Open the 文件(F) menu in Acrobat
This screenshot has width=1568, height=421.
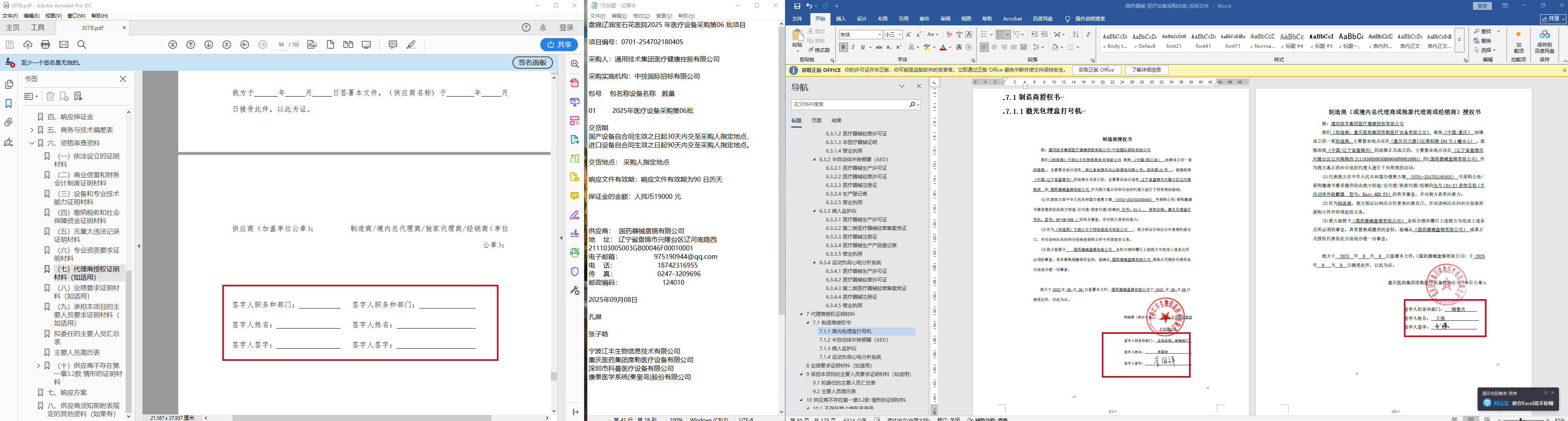[10, 16]
